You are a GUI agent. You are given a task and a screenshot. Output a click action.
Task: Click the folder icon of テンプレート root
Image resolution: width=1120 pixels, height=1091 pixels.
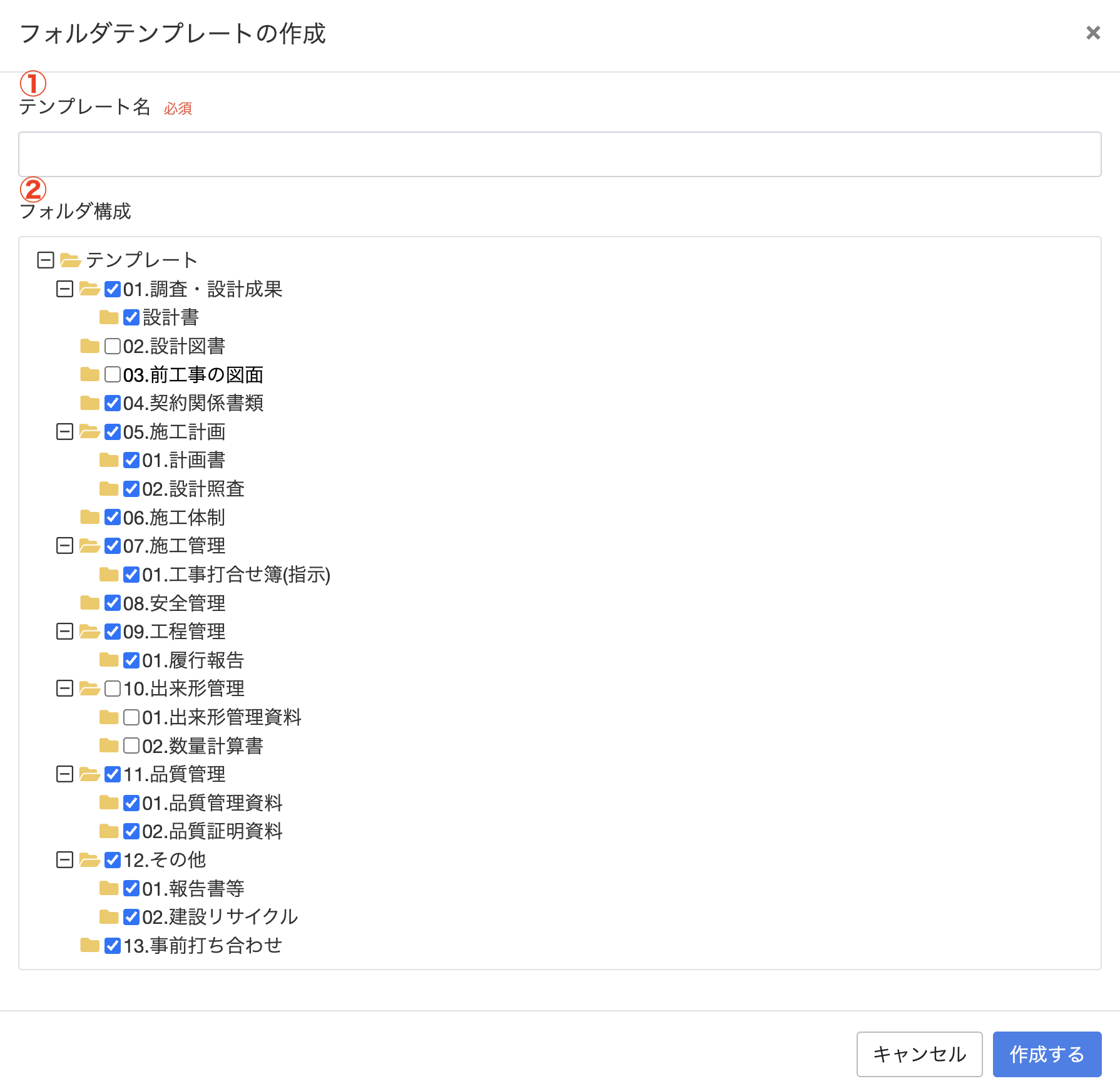click(x=71, y=260)
